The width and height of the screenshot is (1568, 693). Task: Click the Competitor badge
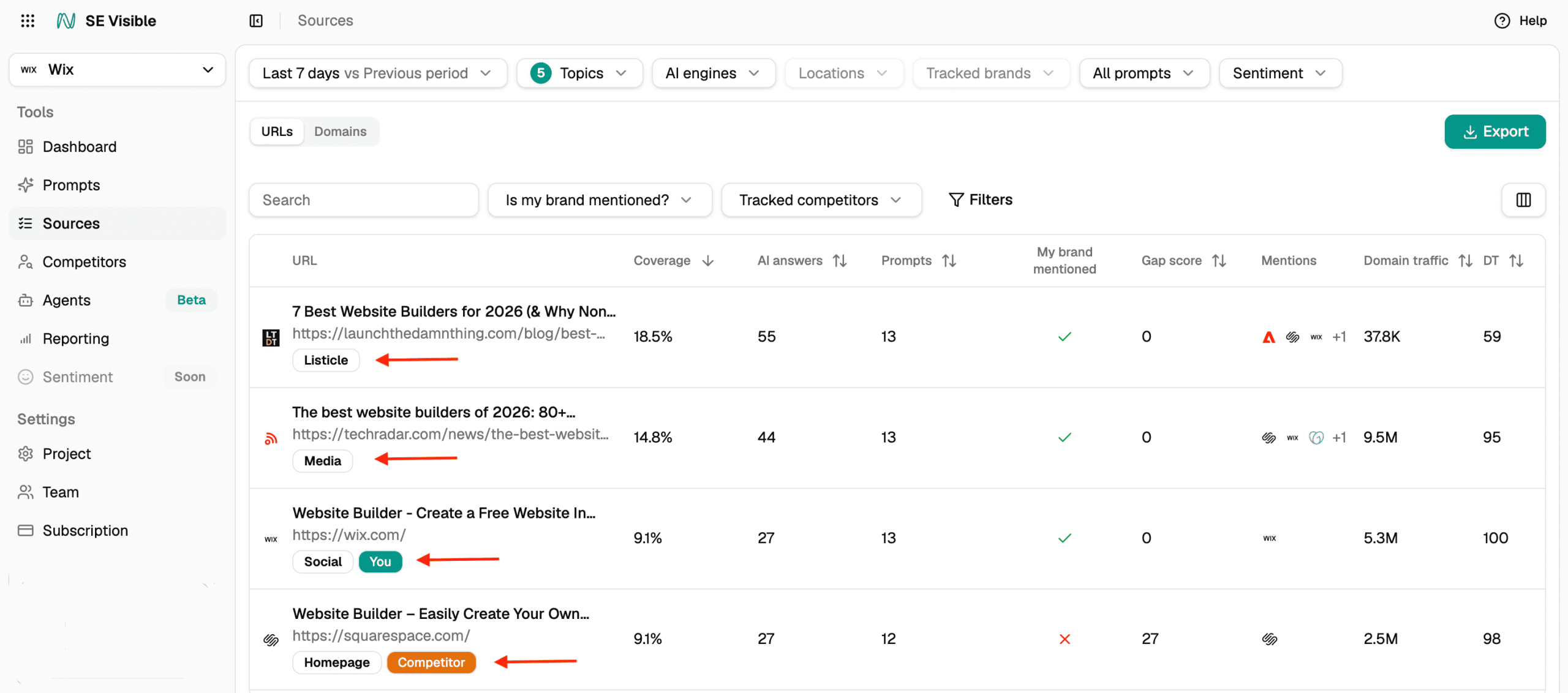(x=431, y=662)
